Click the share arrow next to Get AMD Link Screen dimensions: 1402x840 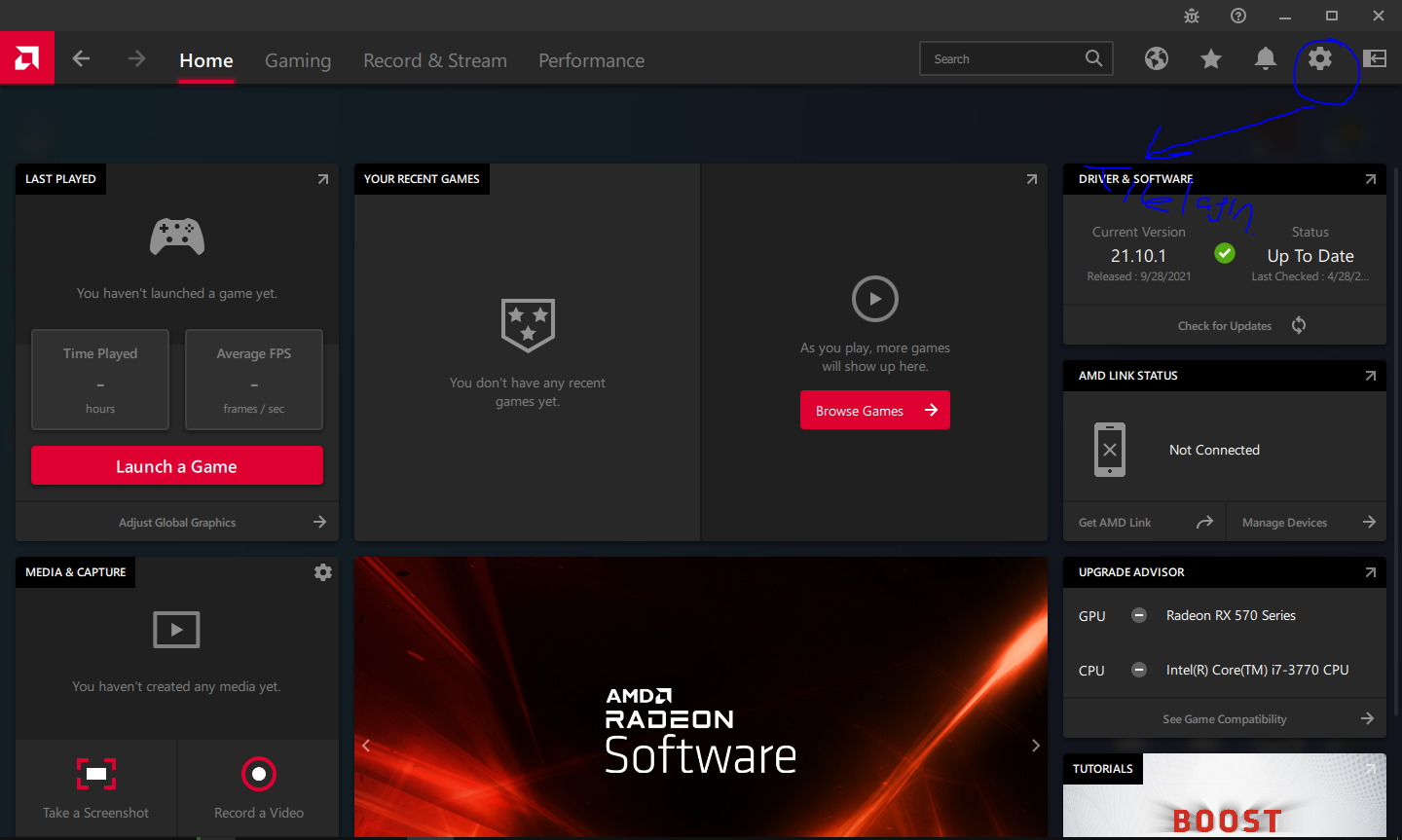pos(1204,522)
